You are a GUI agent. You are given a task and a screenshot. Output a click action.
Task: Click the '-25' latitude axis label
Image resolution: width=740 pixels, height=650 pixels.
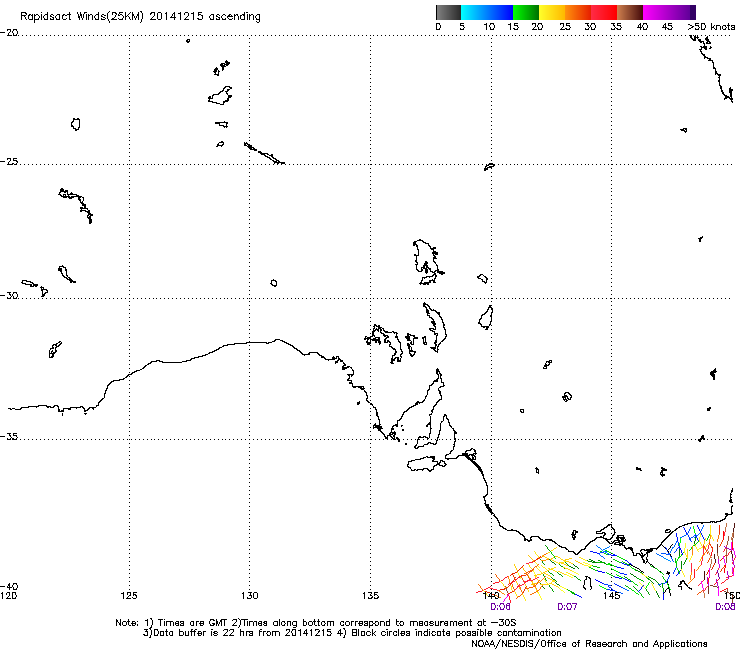pos(9,161)
